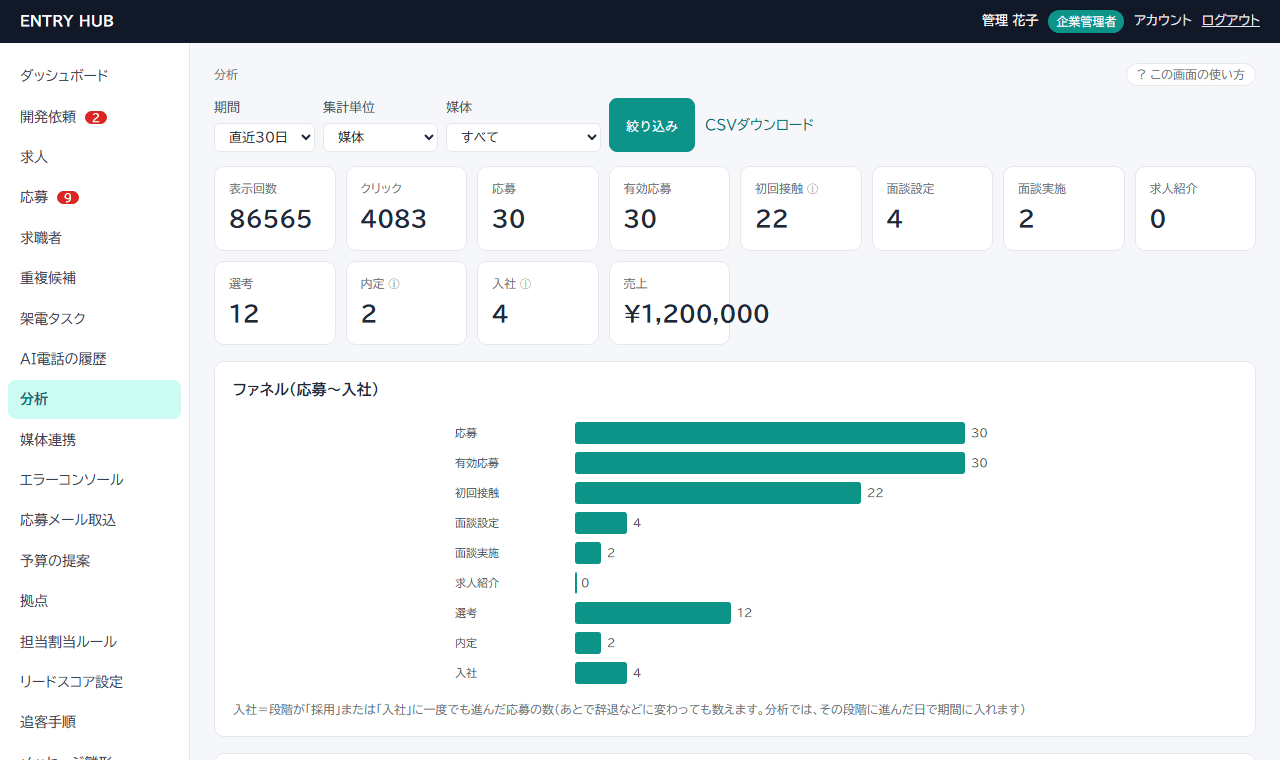Open 追客手順 in the sidebar

94,722
